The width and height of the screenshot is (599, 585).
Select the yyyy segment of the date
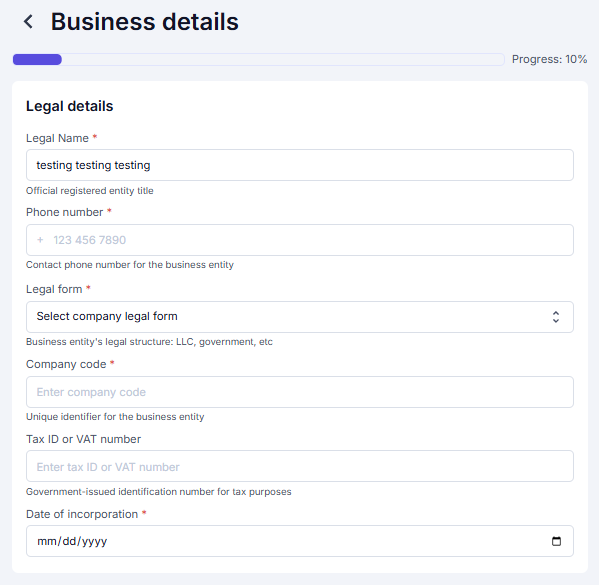click(x=94, y=541)
